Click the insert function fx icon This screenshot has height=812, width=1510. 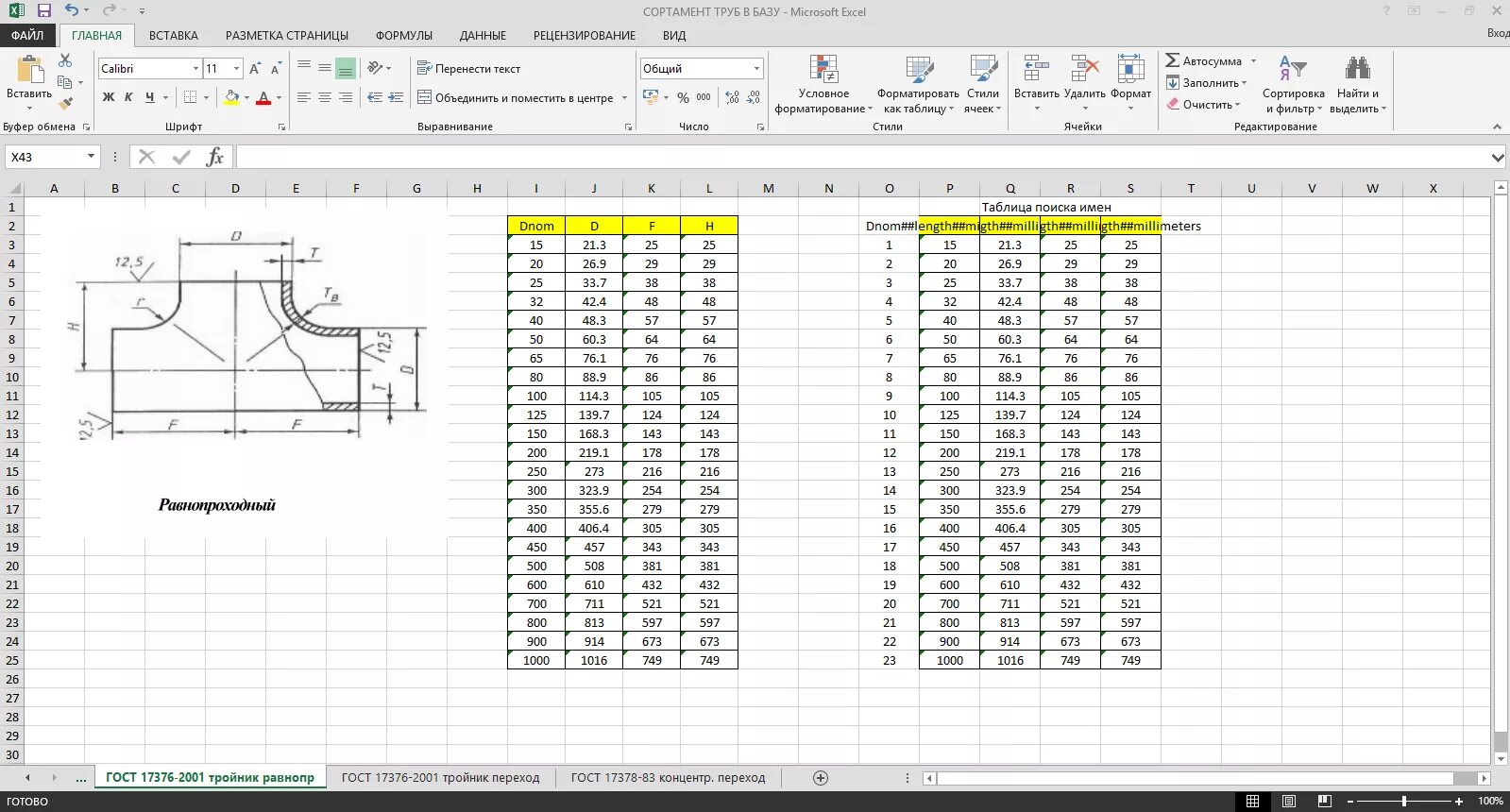click(x=214, y=157)
